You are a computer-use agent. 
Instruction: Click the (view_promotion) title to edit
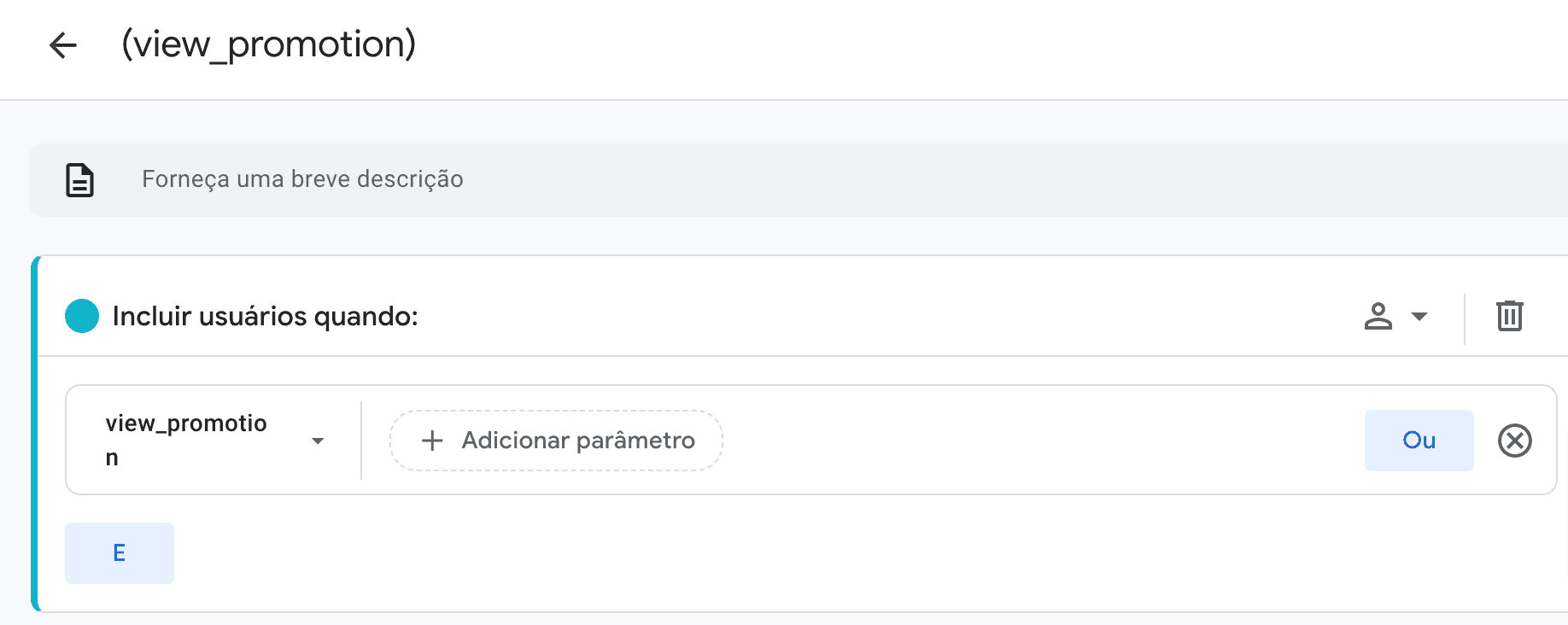point(268,44)
